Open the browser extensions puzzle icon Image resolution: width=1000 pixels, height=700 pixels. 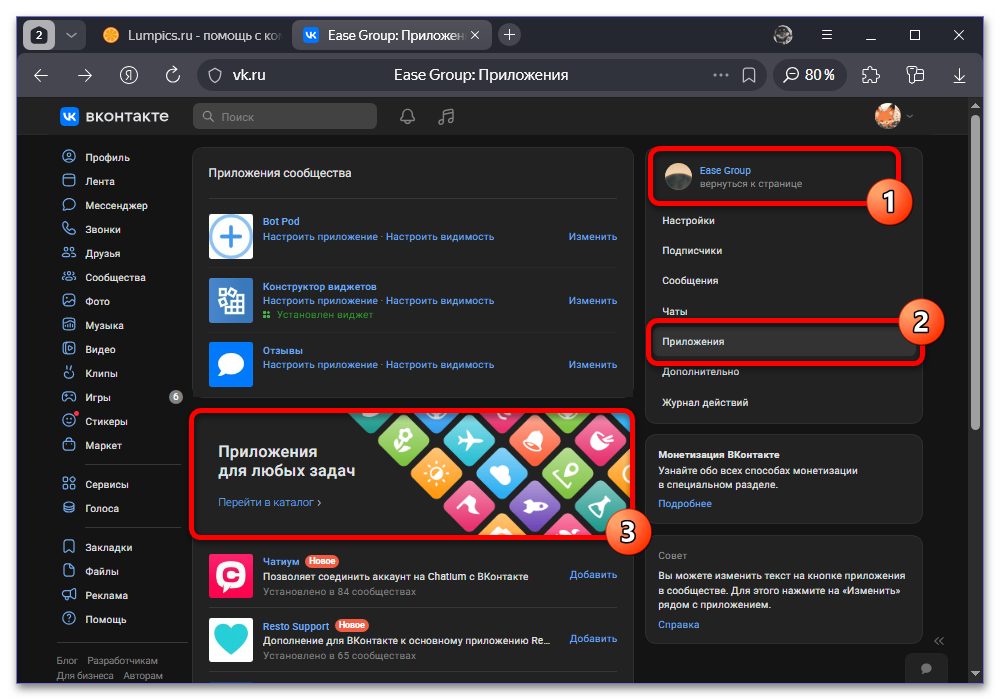(x=871, y=75)
